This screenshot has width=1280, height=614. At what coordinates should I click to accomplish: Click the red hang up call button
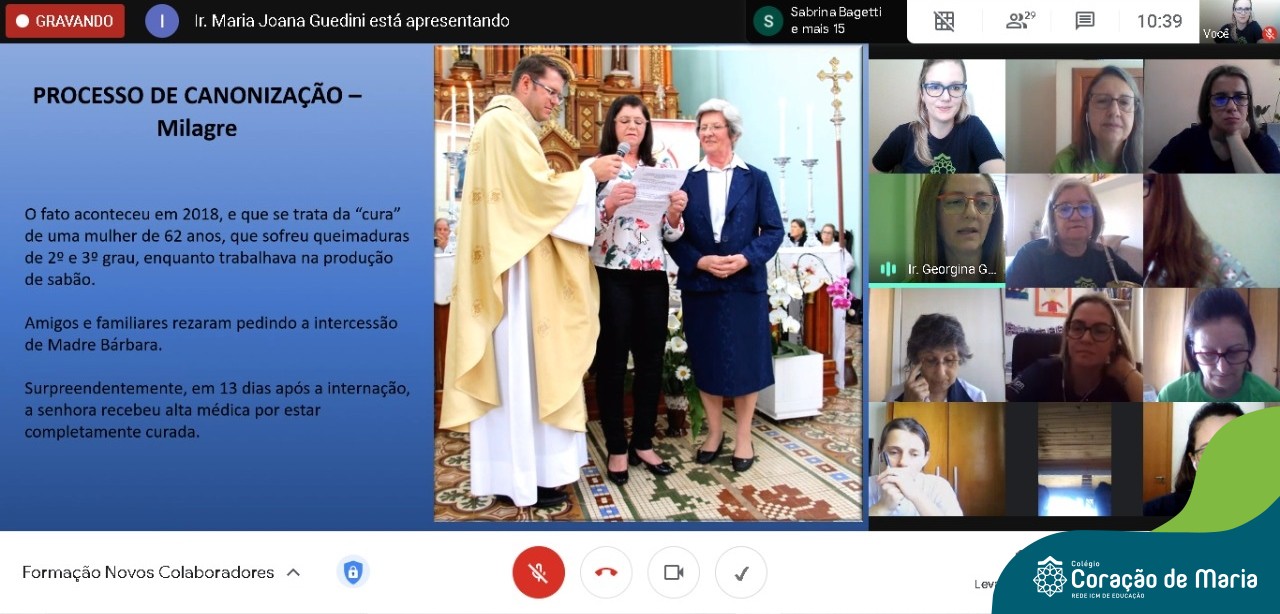(606, 573)
